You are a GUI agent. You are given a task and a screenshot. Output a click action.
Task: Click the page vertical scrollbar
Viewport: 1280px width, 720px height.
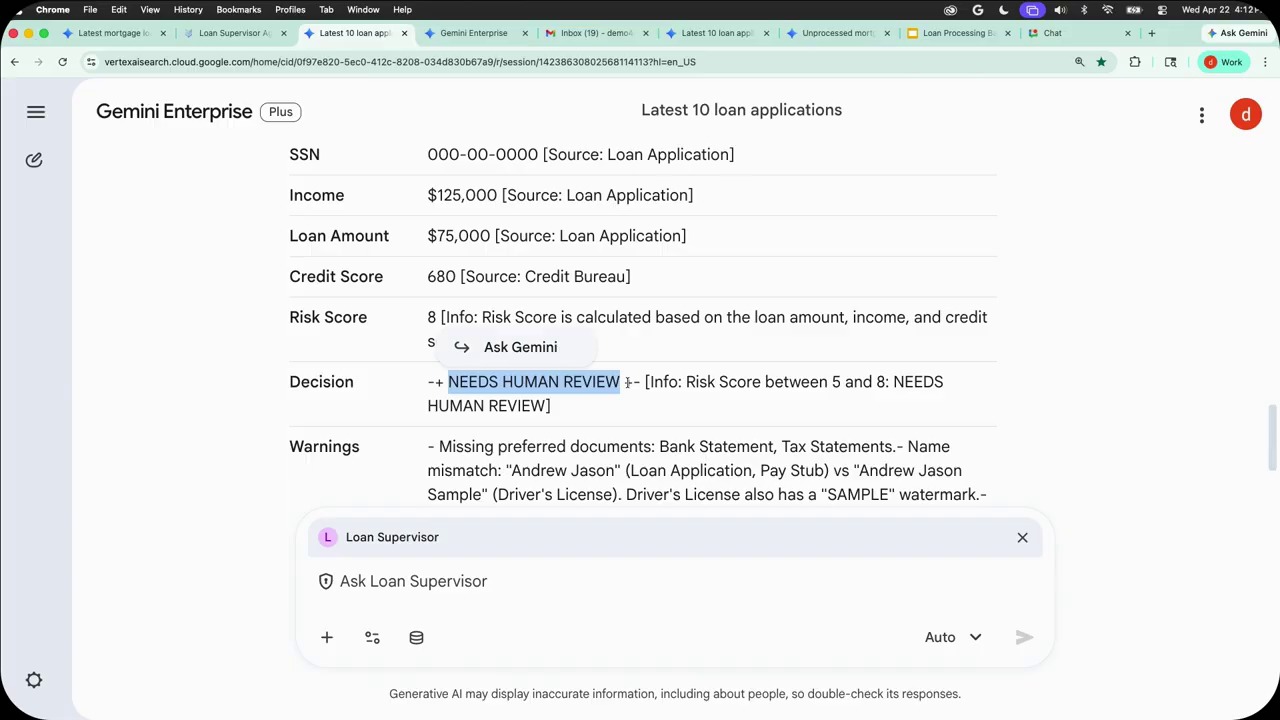tap(1273, 437)
